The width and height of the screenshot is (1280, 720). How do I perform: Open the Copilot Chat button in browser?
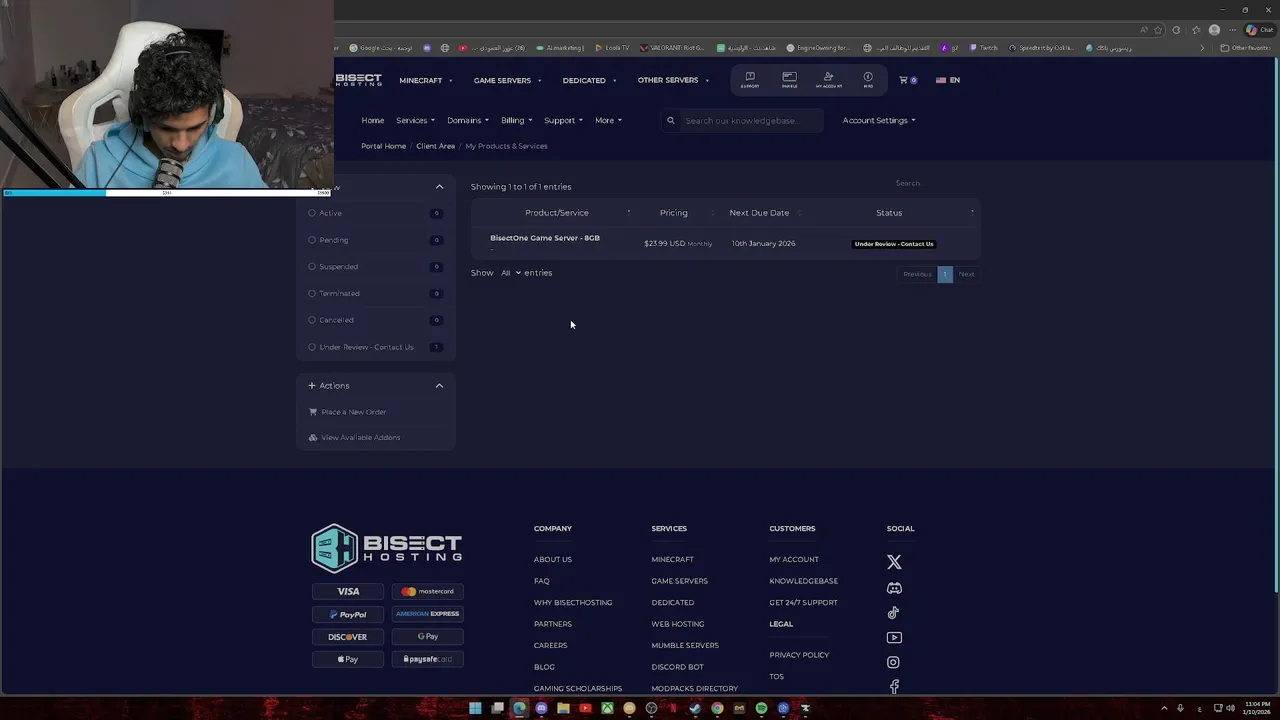click(1258, 30)
